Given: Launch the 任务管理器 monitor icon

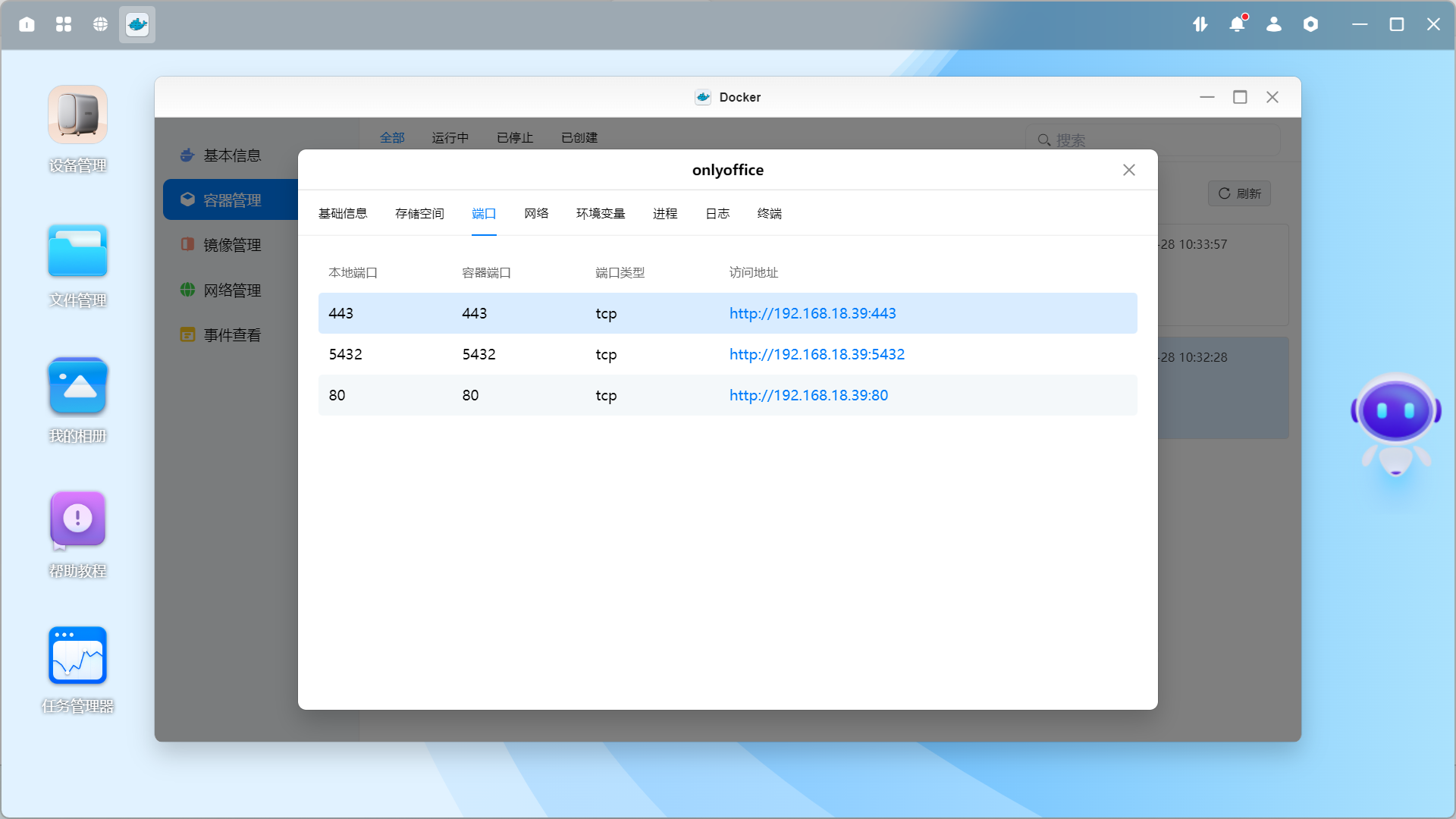Looking at the screenshot, I should [x=77, y=655].
